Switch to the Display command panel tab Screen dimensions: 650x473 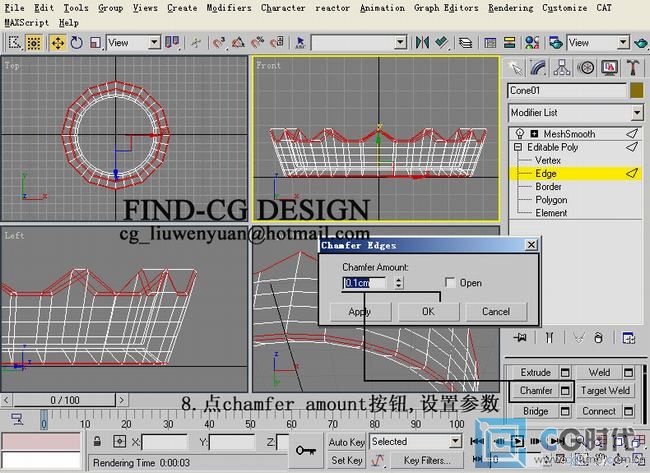click(609, 68)
